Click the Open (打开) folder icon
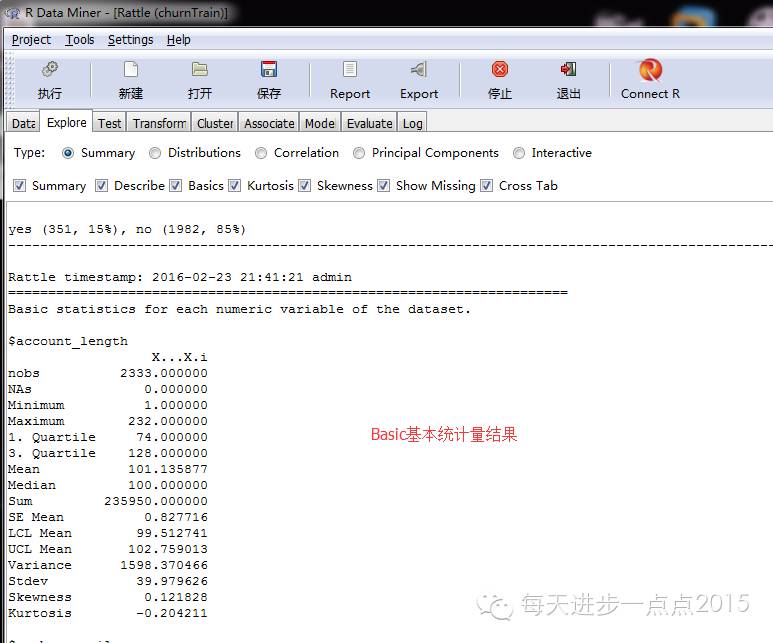 point(199,70)
